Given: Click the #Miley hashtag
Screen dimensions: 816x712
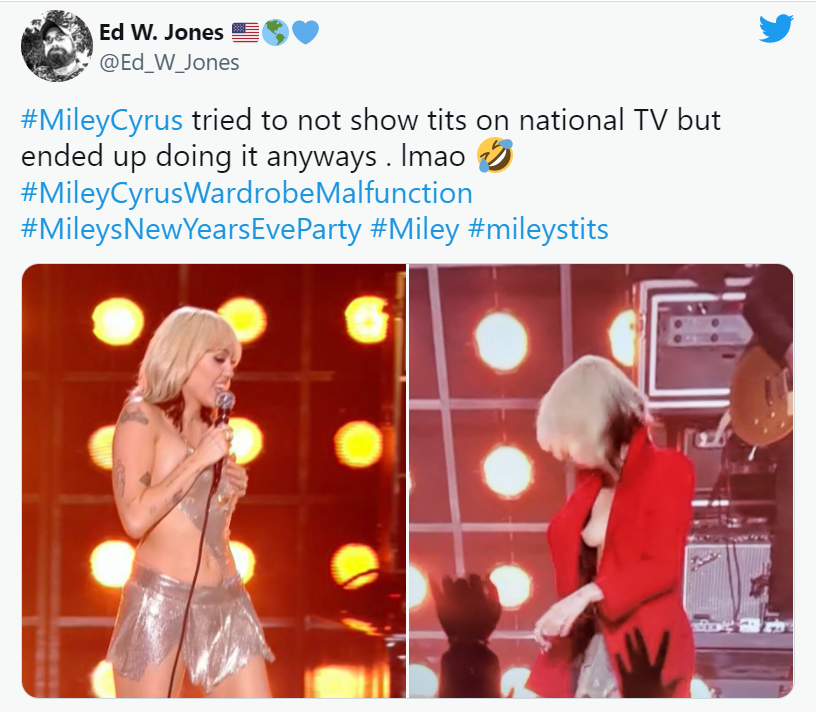Looking at the screenshot, I should point(415,230).
